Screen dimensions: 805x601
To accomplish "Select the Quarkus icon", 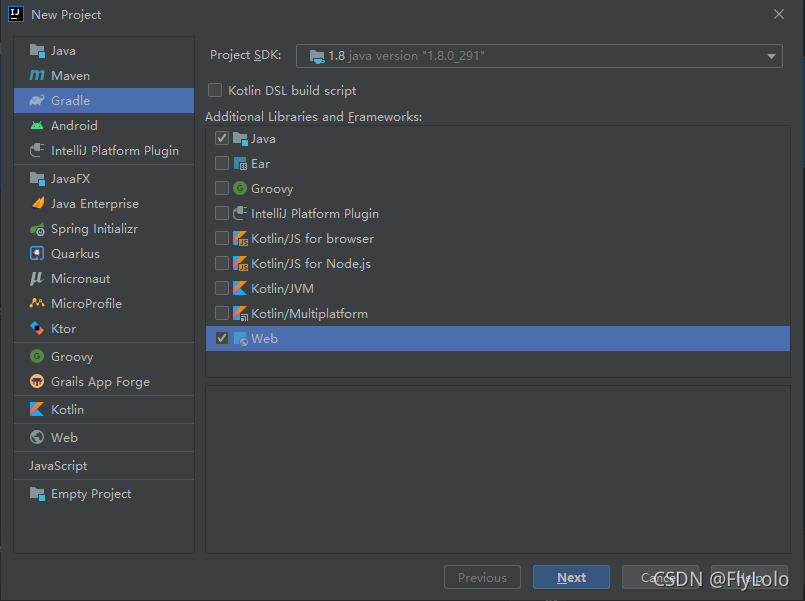I will click(37, 254).
